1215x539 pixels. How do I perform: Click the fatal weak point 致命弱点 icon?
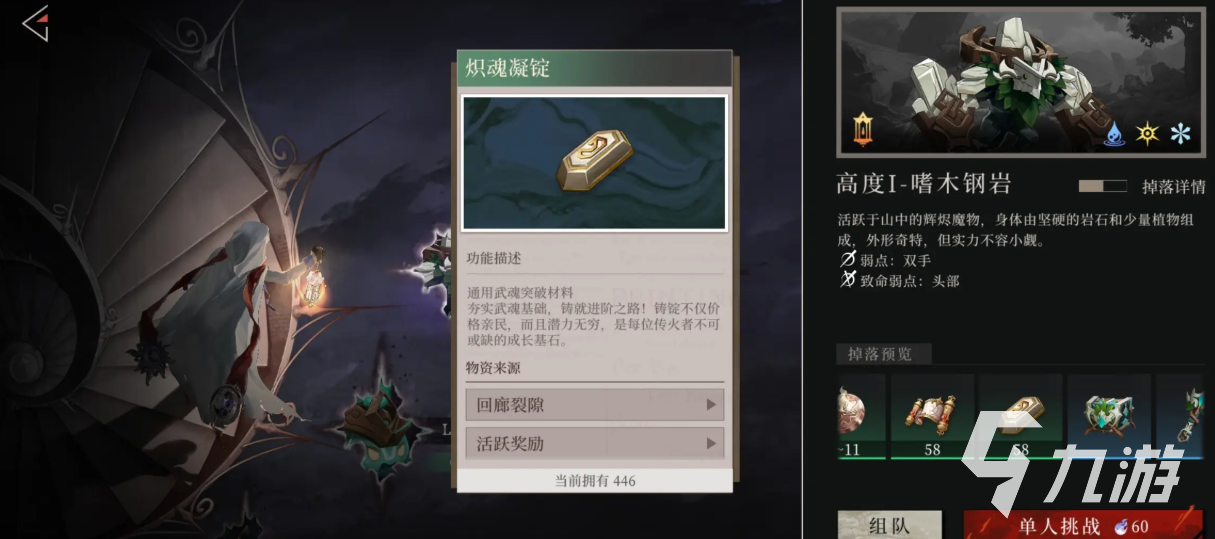(x=848, y=281)
